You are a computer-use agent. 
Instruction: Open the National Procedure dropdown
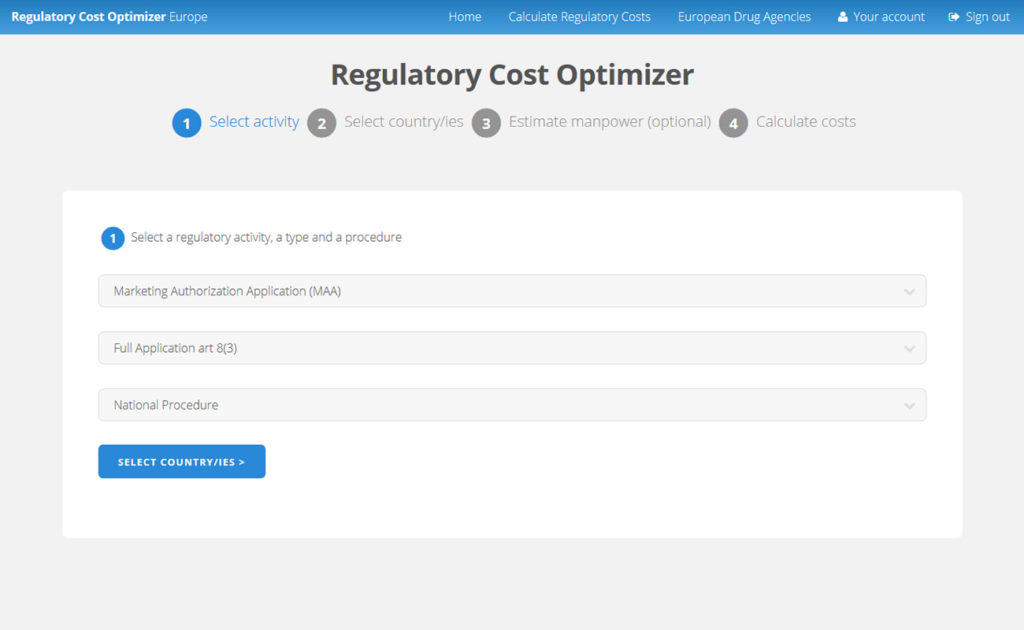coord(511,405)
